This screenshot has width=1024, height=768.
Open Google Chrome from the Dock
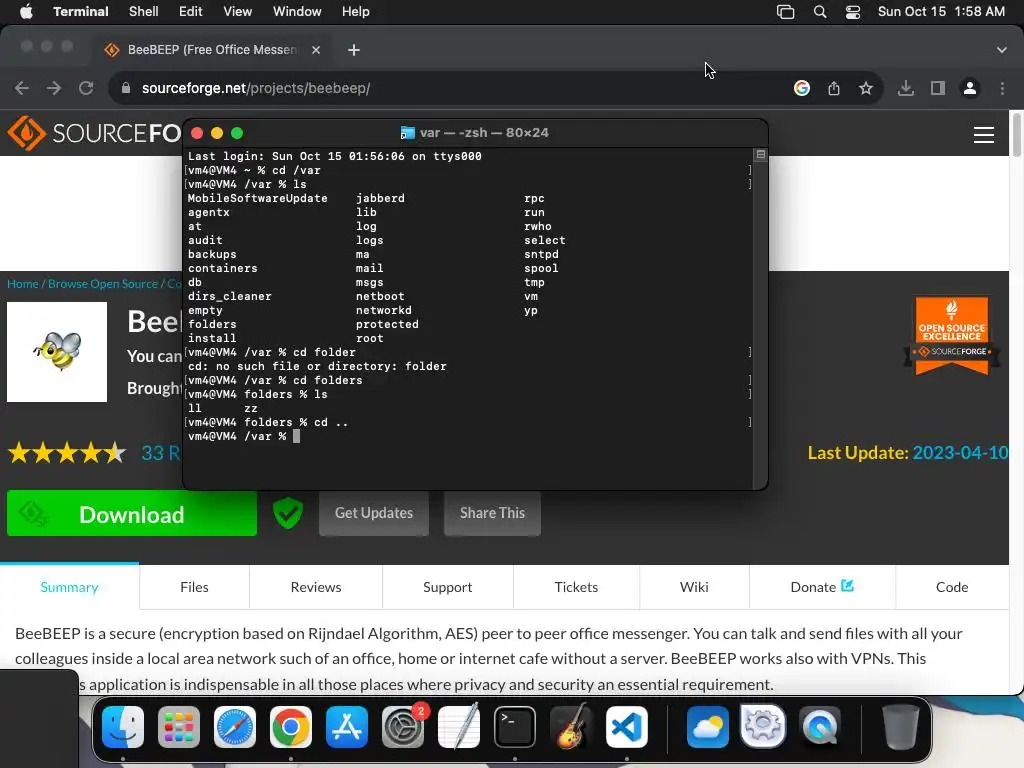click(291, 727)
